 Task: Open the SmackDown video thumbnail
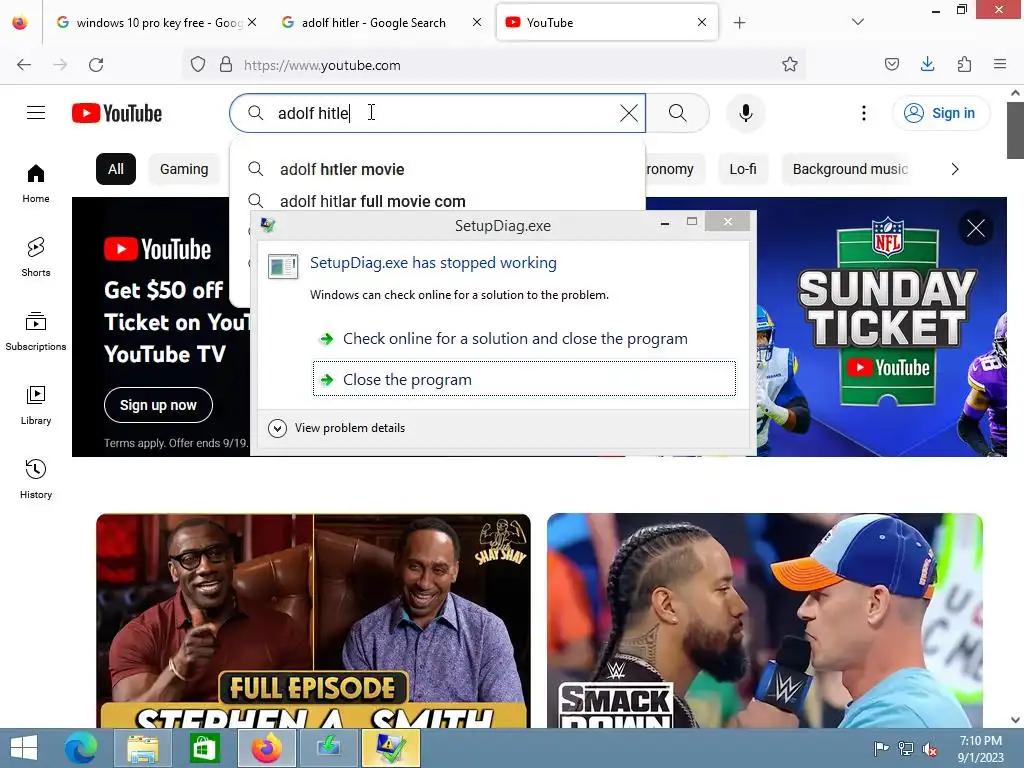click(x=765, y=620)
